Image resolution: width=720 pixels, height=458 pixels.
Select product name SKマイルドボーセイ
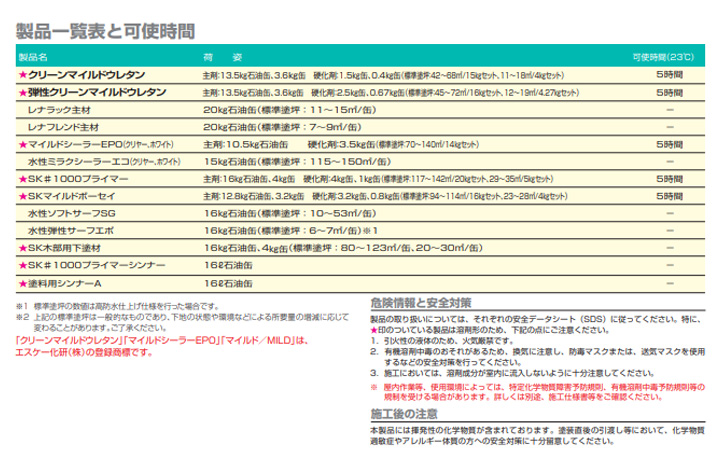click(x=72, y=196)
